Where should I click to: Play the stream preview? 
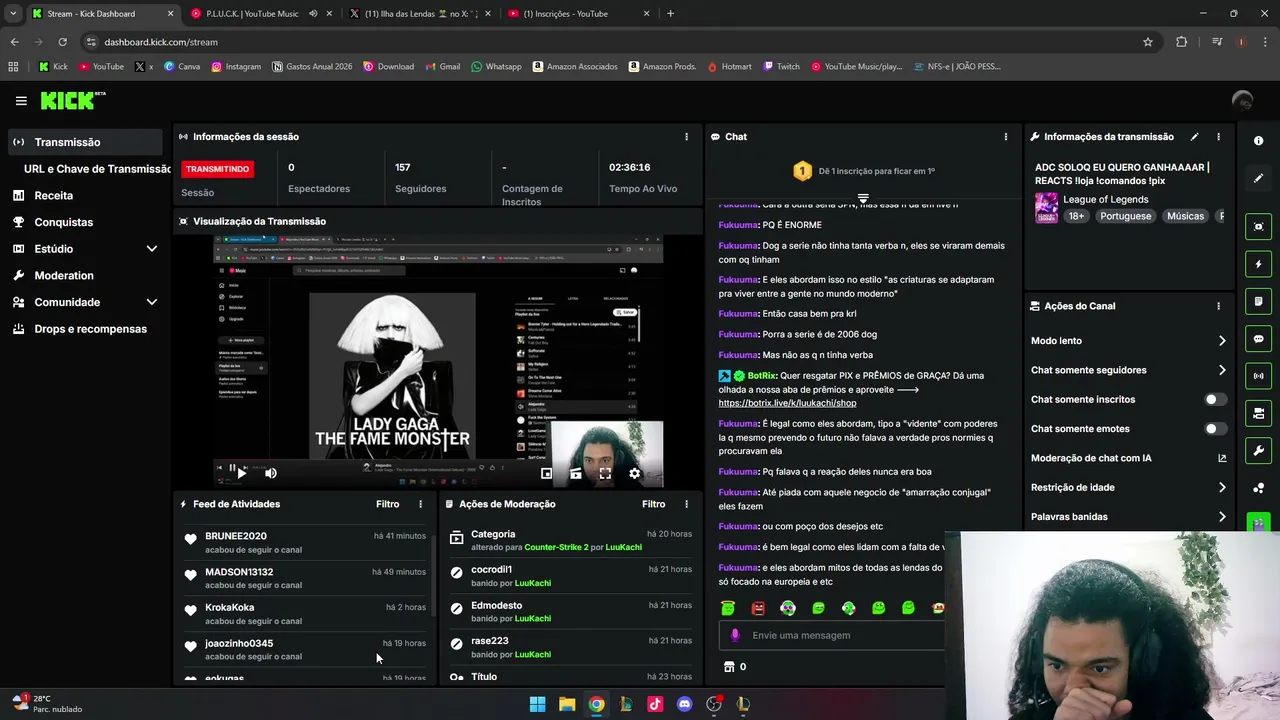click(x=240, y=474)
